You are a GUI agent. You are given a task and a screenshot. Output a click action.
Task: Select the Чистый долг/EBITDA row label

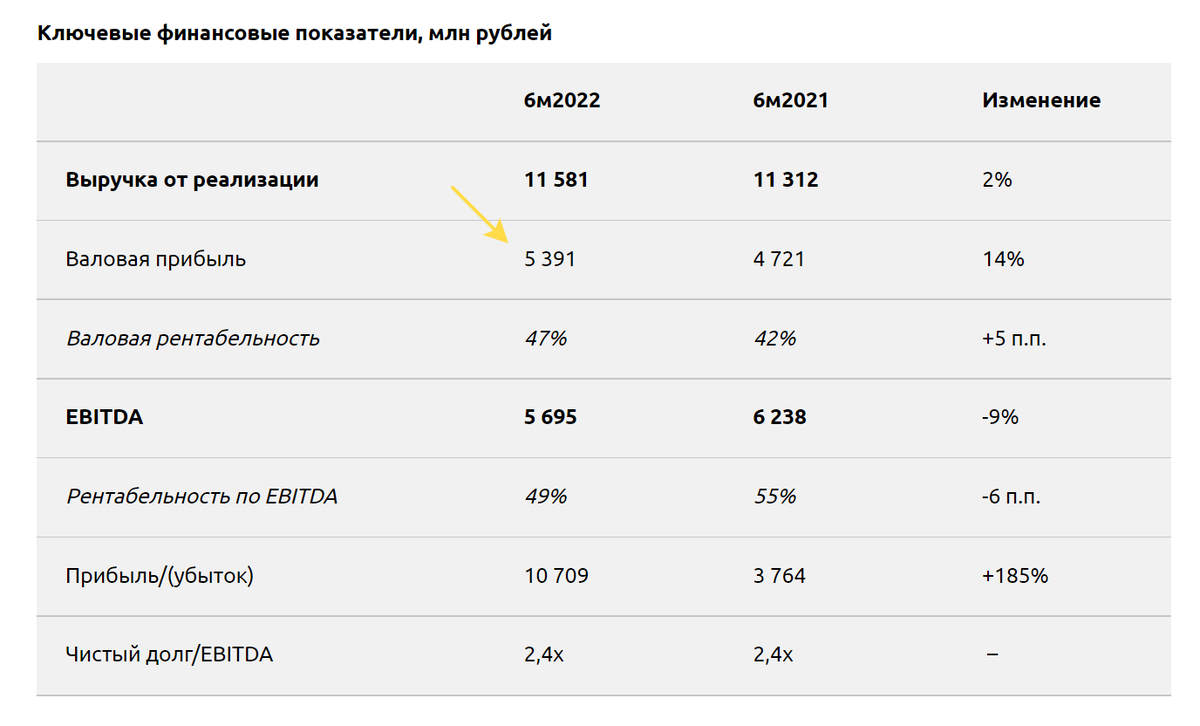(169, 655)
